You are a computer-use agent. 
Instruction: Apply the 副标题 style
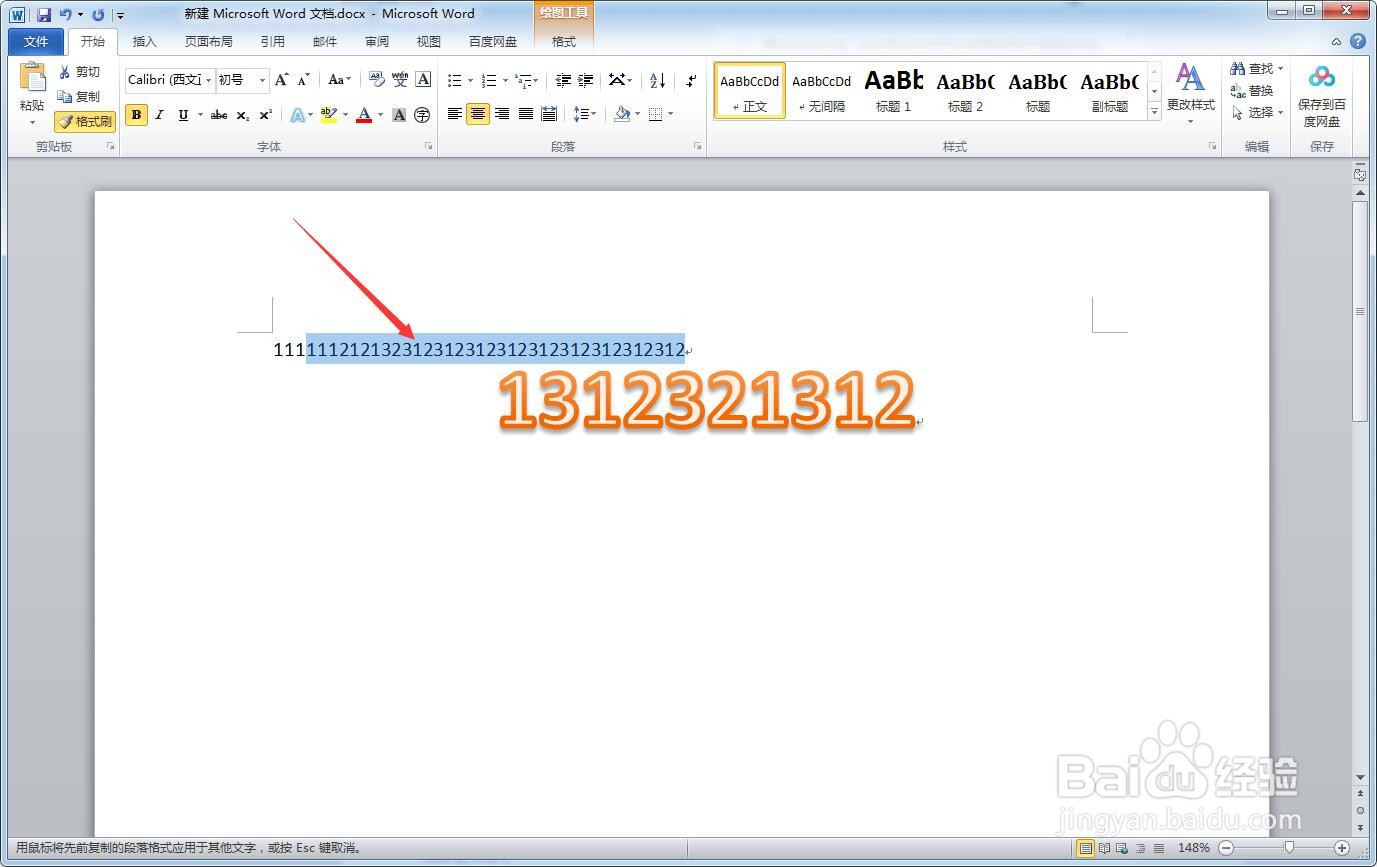1110,90
